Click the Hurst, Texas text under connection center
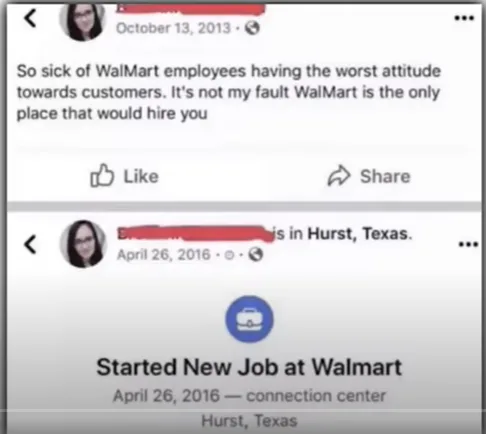The image size is (486, 434). (x=249, y=421)
